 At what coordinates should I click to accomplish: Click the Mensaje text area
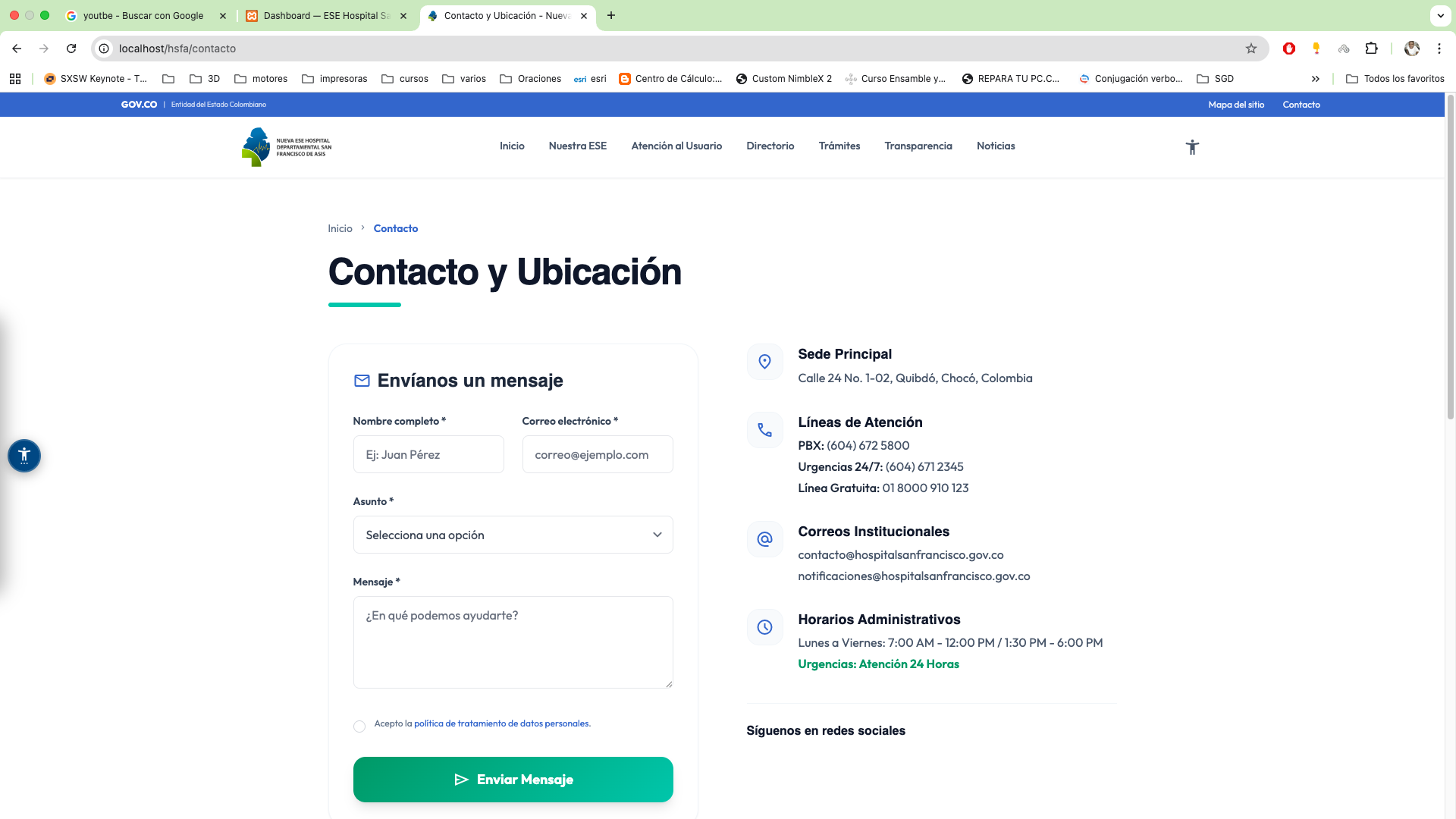pyautogui.click(x=513, y=642)
